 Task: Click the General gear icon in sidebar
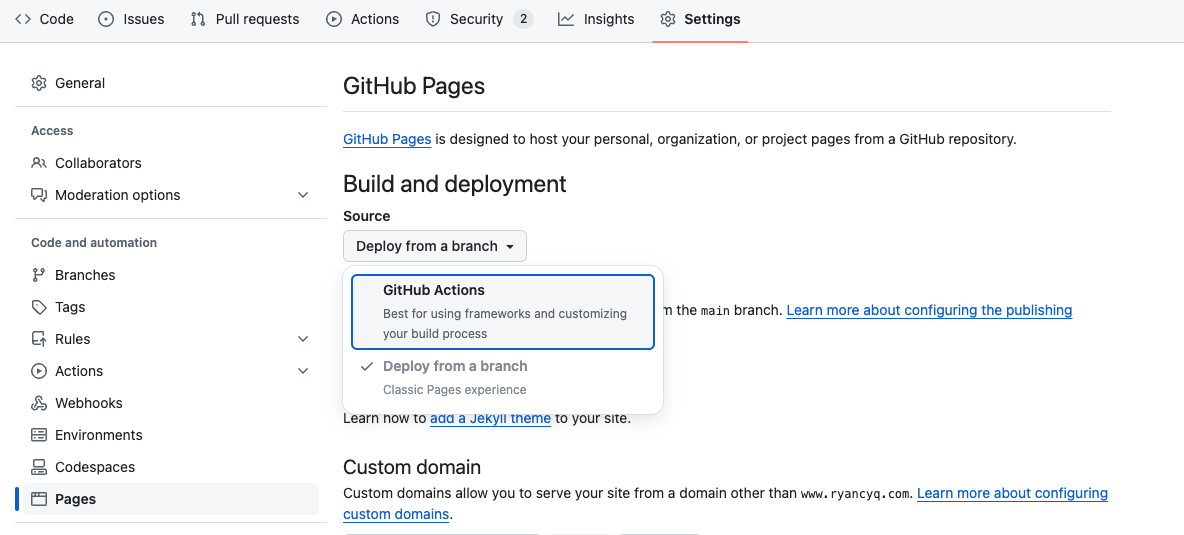[x=39, y=83]
